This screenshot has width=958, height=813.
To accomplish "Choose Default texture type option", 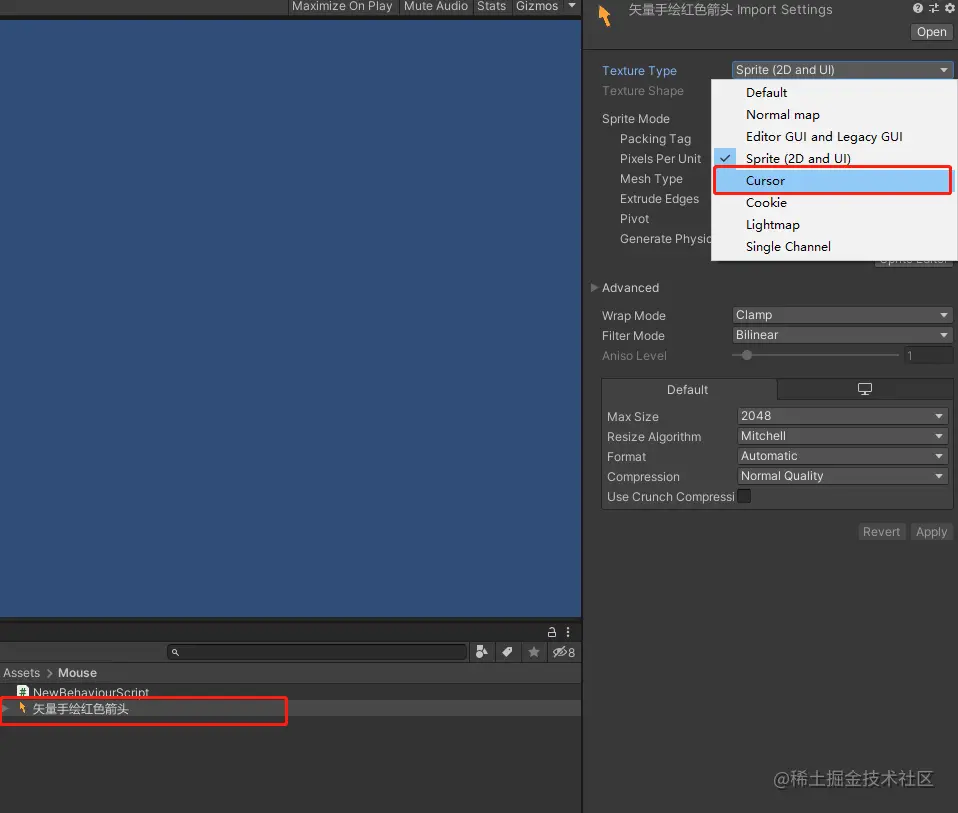I will (x=834, y=92).
